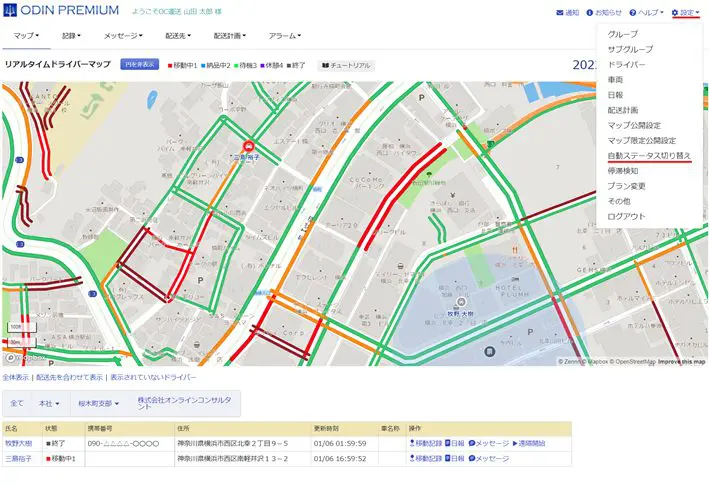
Task: Open the 通知 notification envelope icon
Action: click(566, 13)
